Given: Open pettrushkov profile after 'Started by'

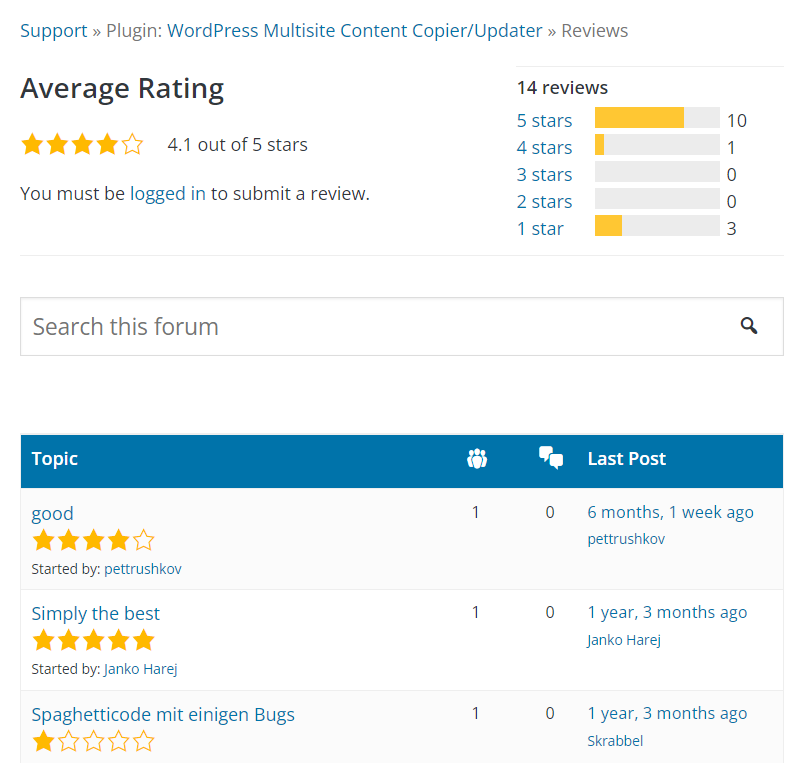Looking at the screenshot, I should [x=143, y=569].
